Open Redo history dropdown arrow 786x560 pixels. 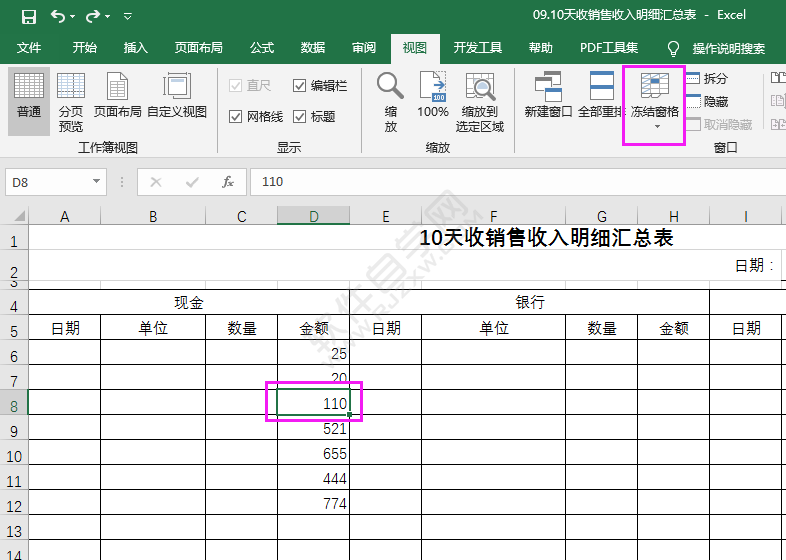pyautogui.click(x=108, y=17)
